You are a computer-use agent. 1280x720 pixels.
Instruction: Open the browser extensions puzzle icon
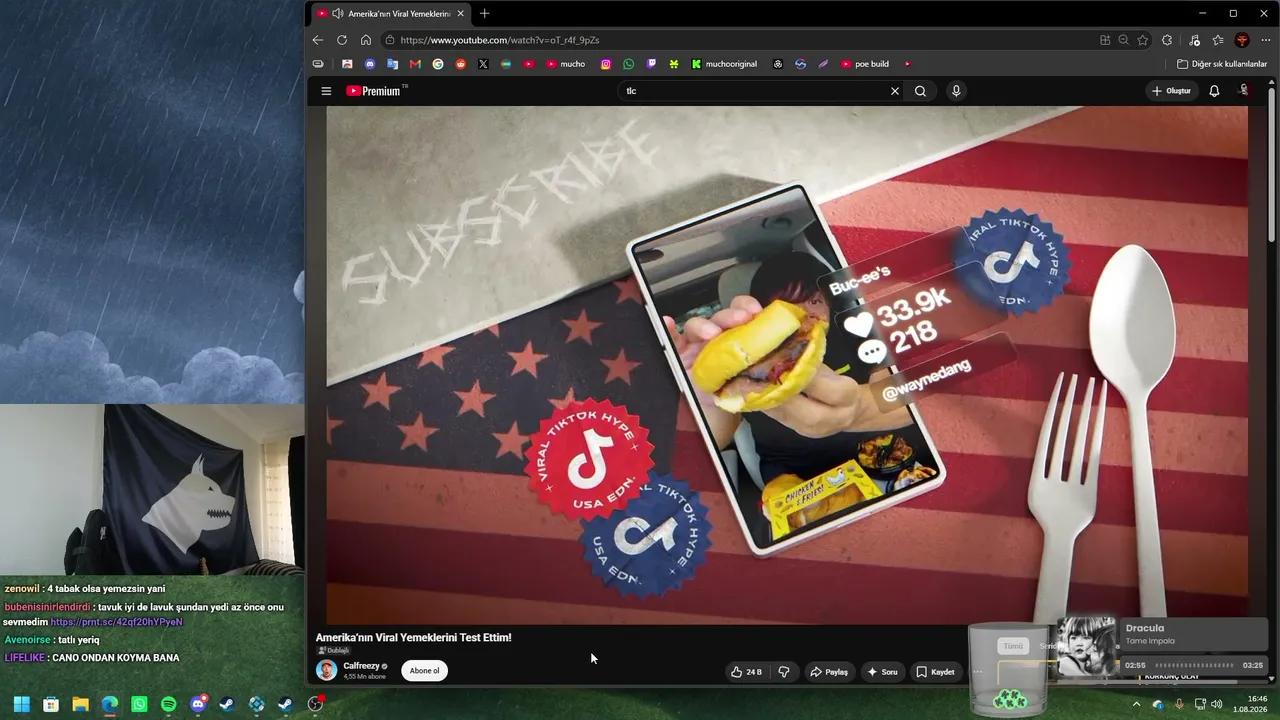point(1167,40)
